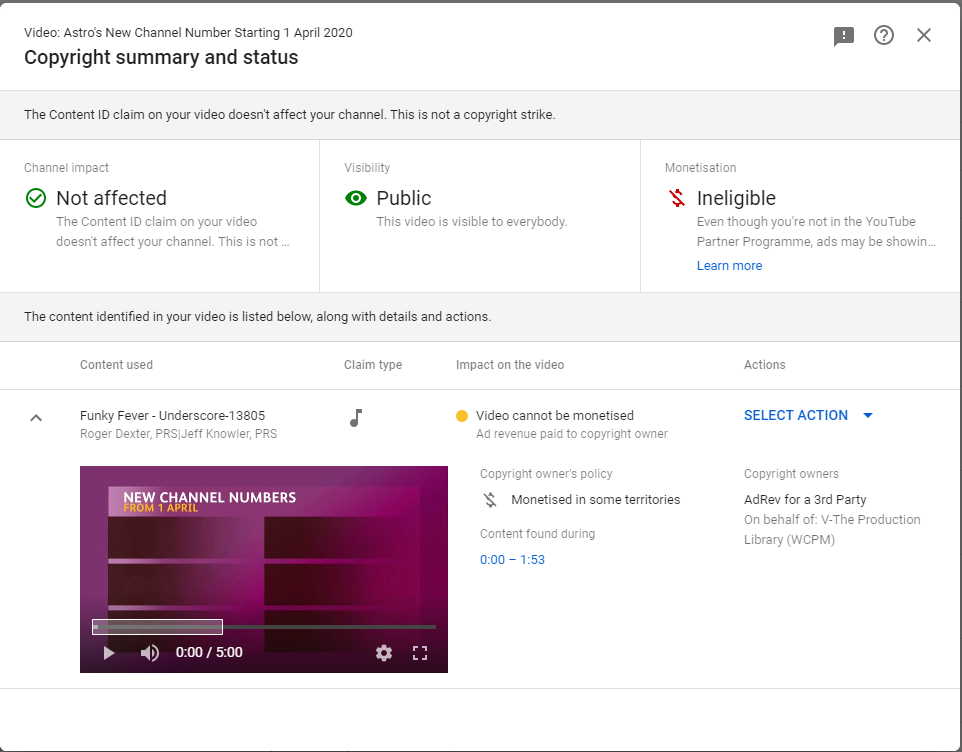Image resolution: width=962 pixels, height=752 pixels.
Task: Click the 'Public' visibility heading
Action: coord(404,198)
